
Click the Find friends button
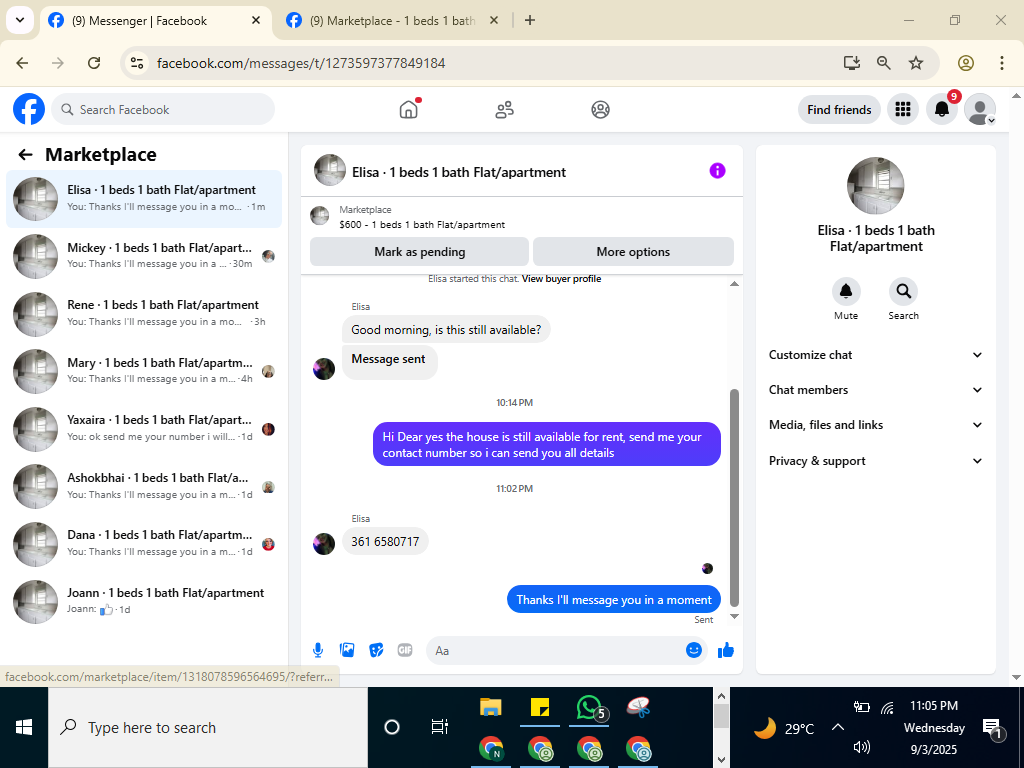pyautogui.click(x=839, y=110)
